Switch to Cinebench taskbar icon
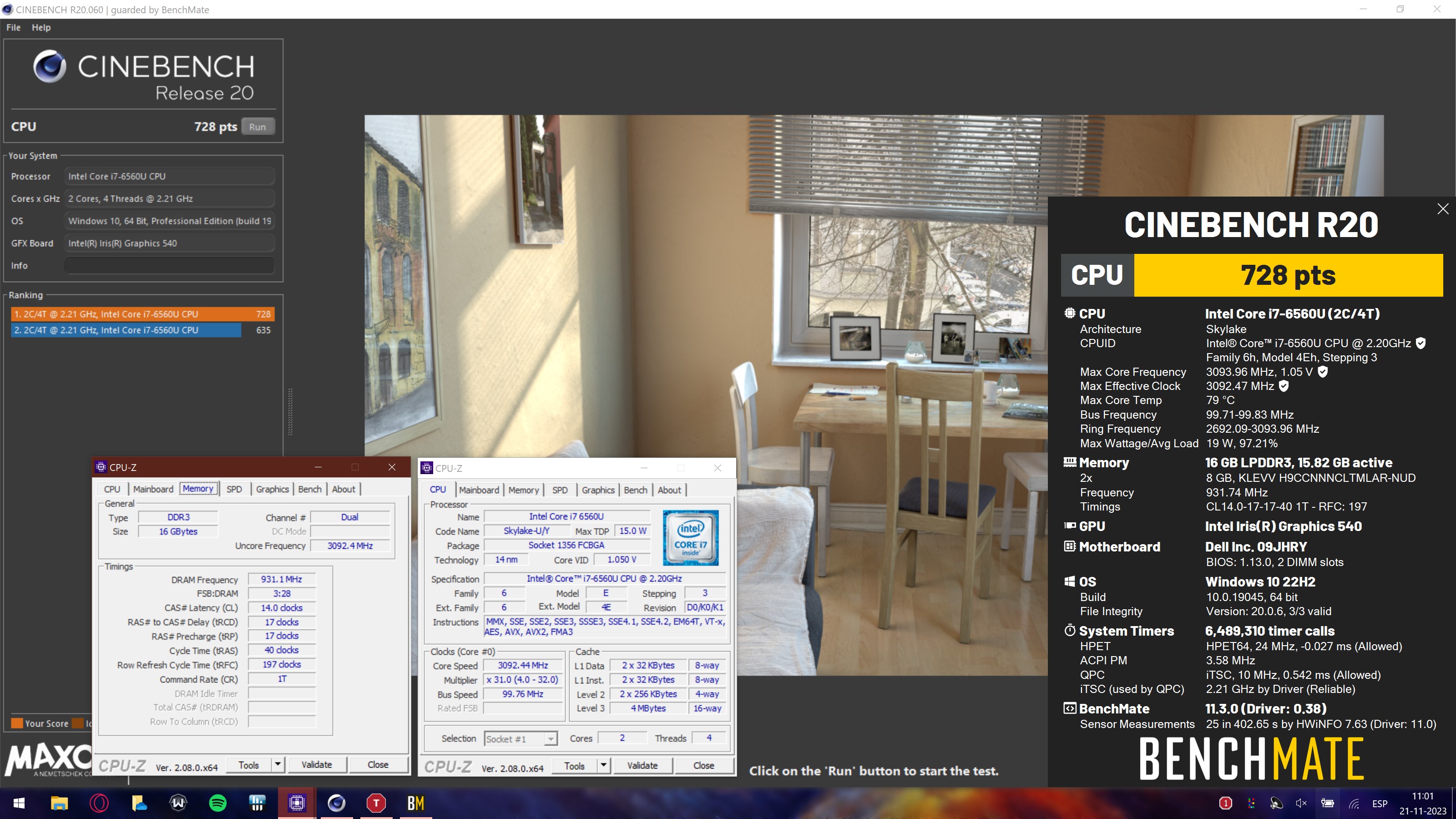This screenshot has width=1456, height=819. click(336, 803)
